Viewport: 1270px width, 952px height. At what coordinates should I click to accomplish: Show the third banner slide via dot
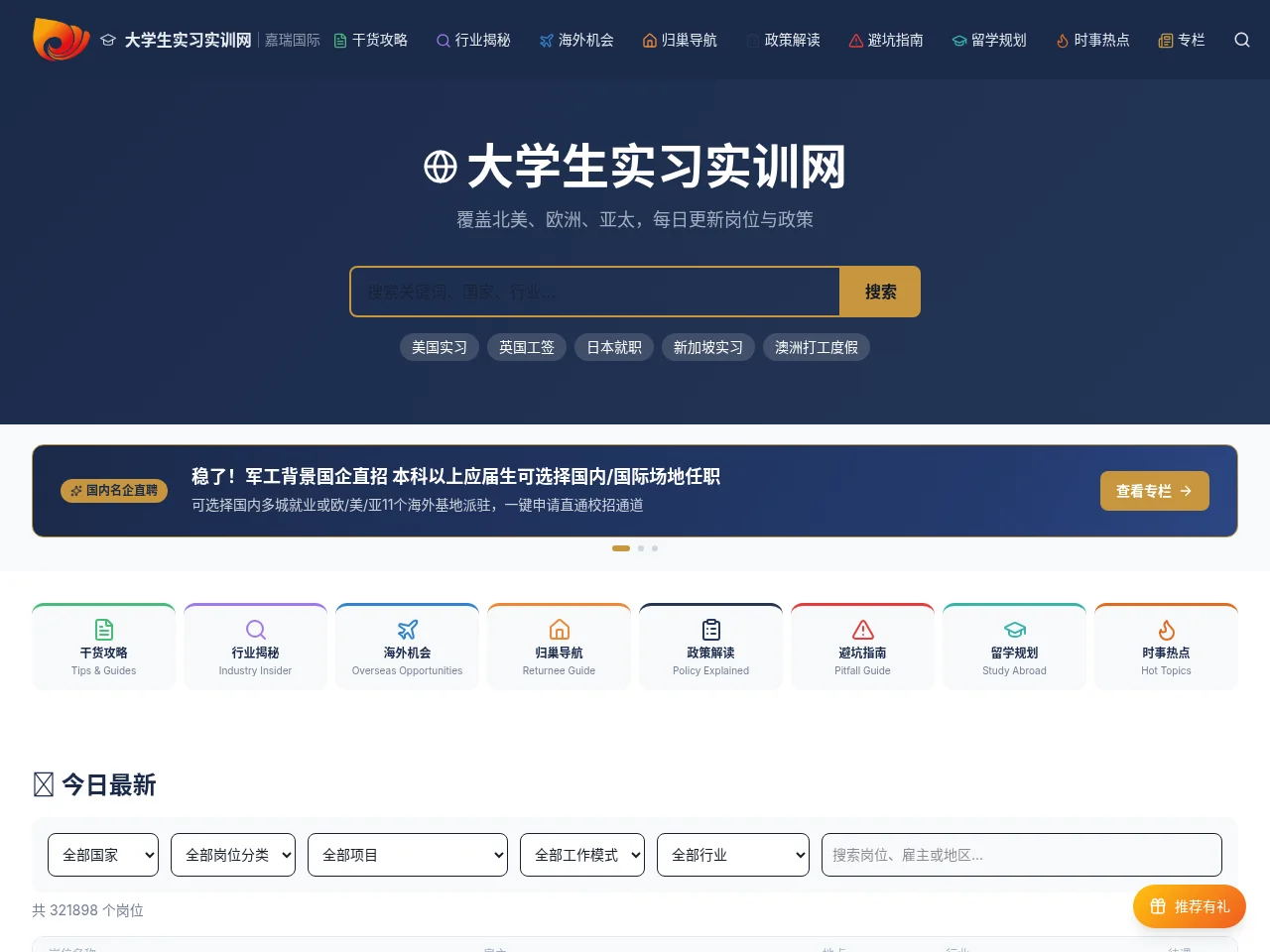point(655,548)
